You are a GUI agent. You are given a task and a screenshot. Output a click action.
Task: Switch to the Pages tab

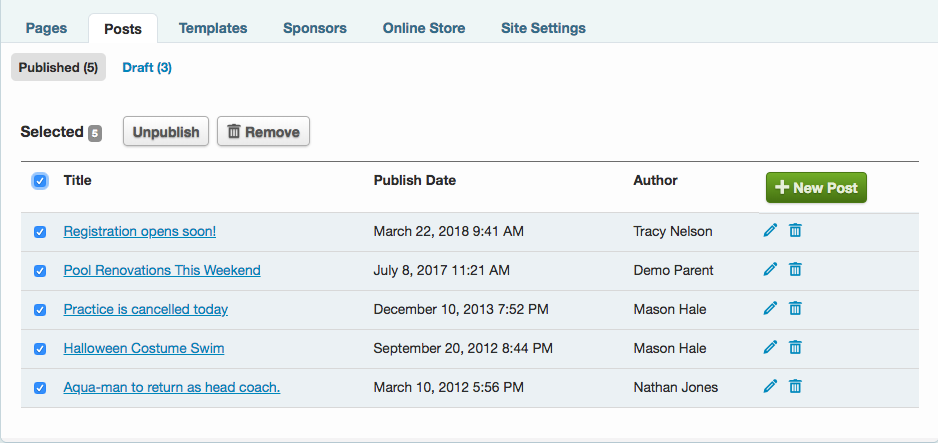coord(46,28)
